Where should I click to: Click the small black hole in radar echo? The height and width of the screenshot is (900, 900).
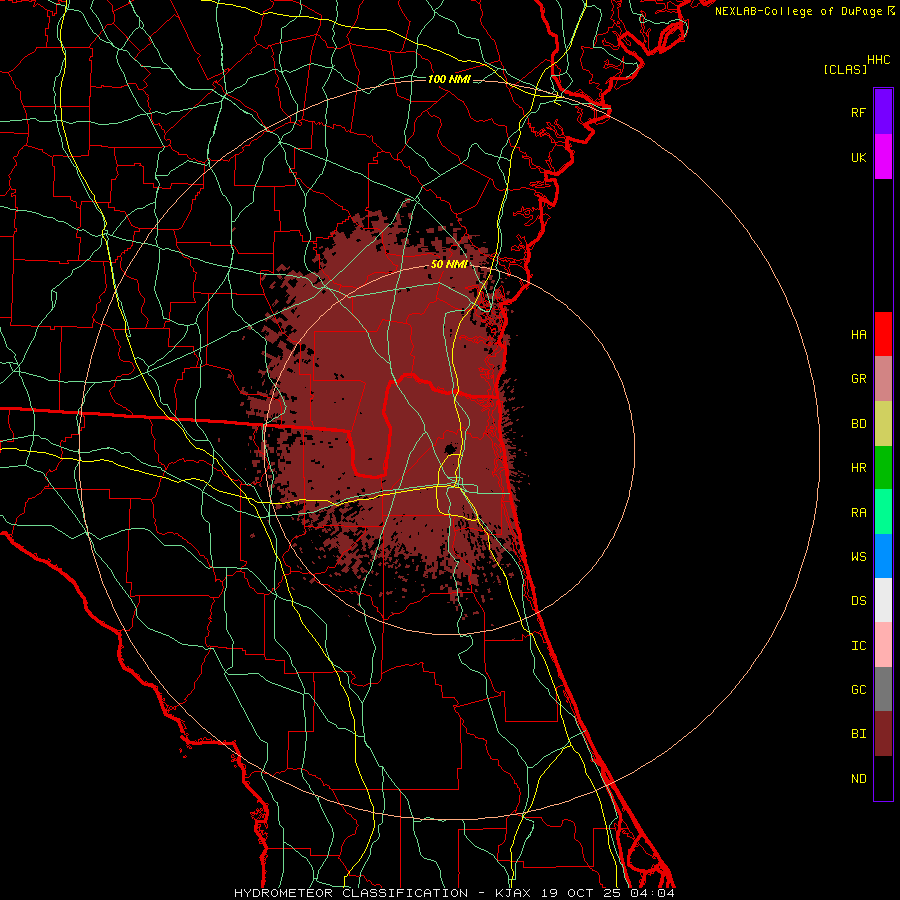pos(449,448)
